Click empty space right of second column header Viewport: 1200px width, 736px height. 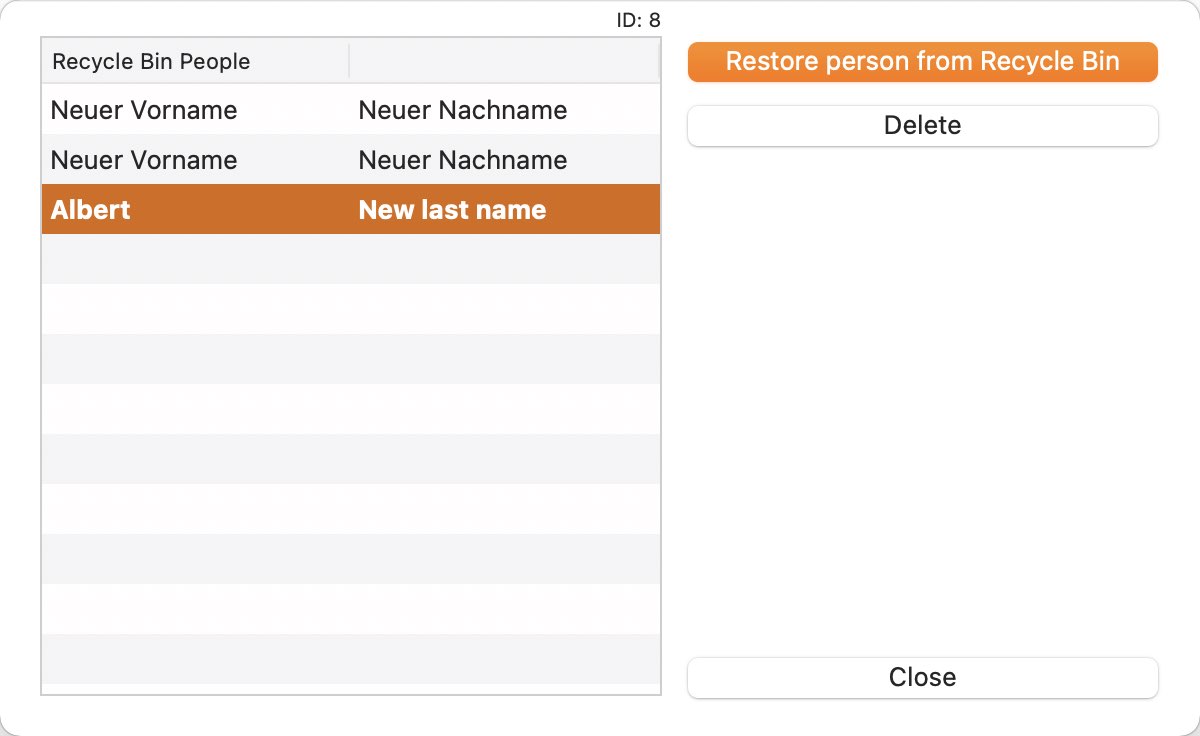[640, 62]
